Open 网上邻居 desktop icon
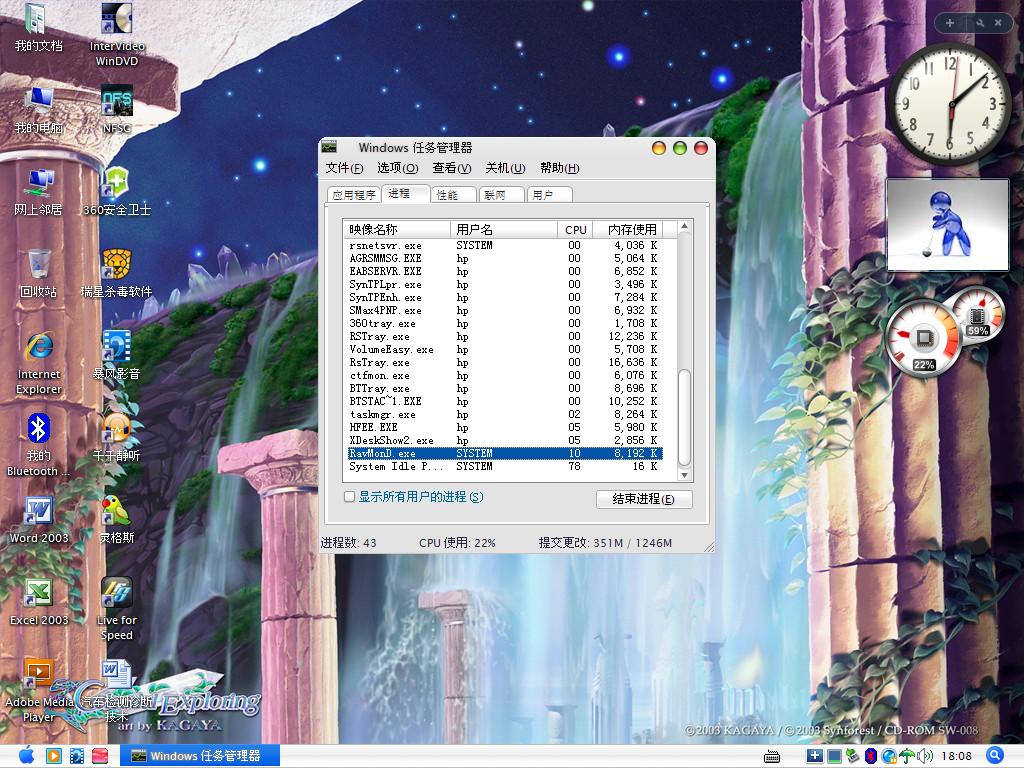1024x768 pixels. (x=39, y=192)
